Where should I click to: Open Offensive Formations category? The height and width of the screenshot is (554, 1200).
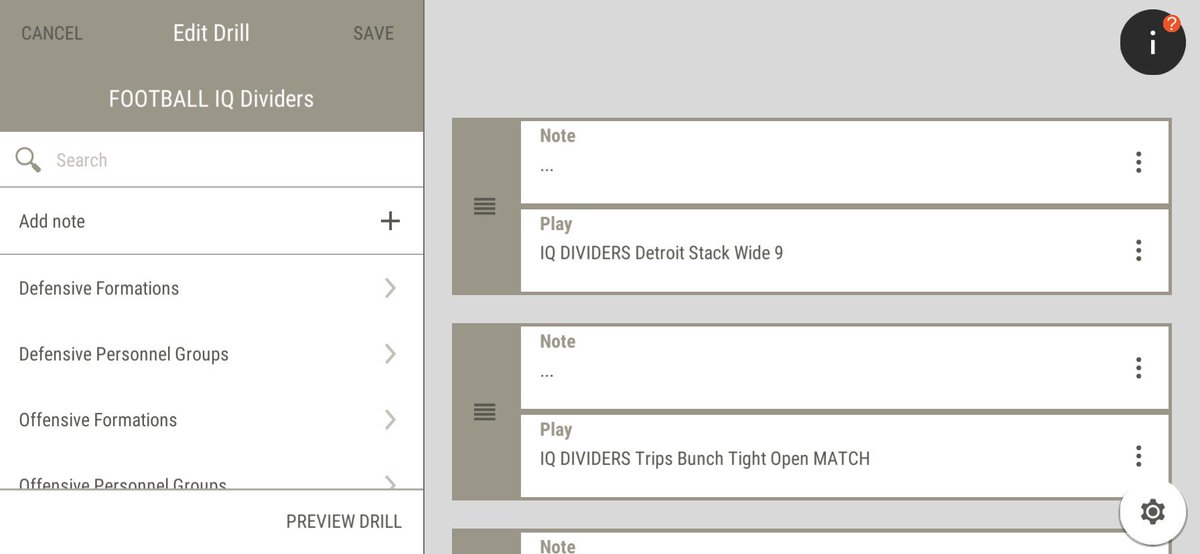tap(212, 420)
